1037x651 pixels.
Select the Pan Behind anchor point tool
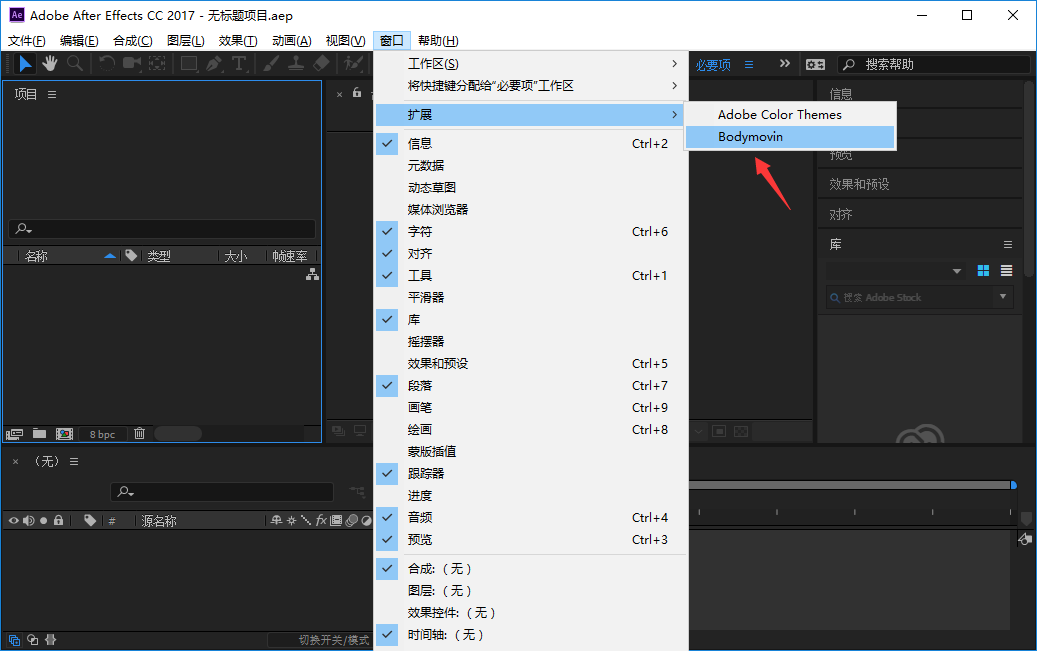tap(157, 64)
